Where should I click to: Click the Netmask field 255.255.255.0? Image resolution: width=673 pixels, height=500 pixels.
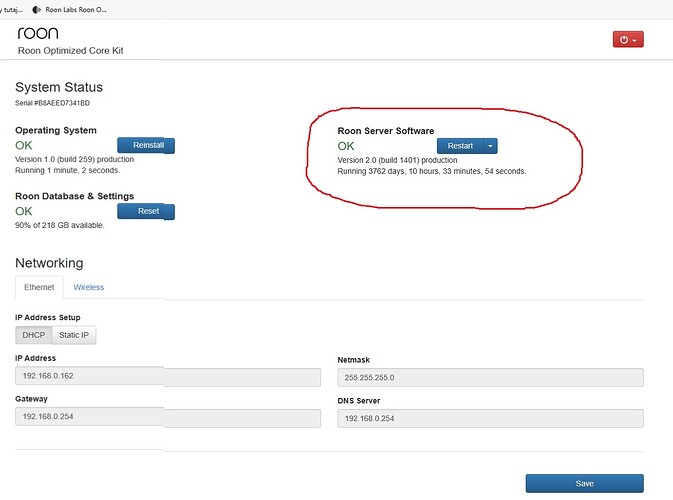click(490, 378)
